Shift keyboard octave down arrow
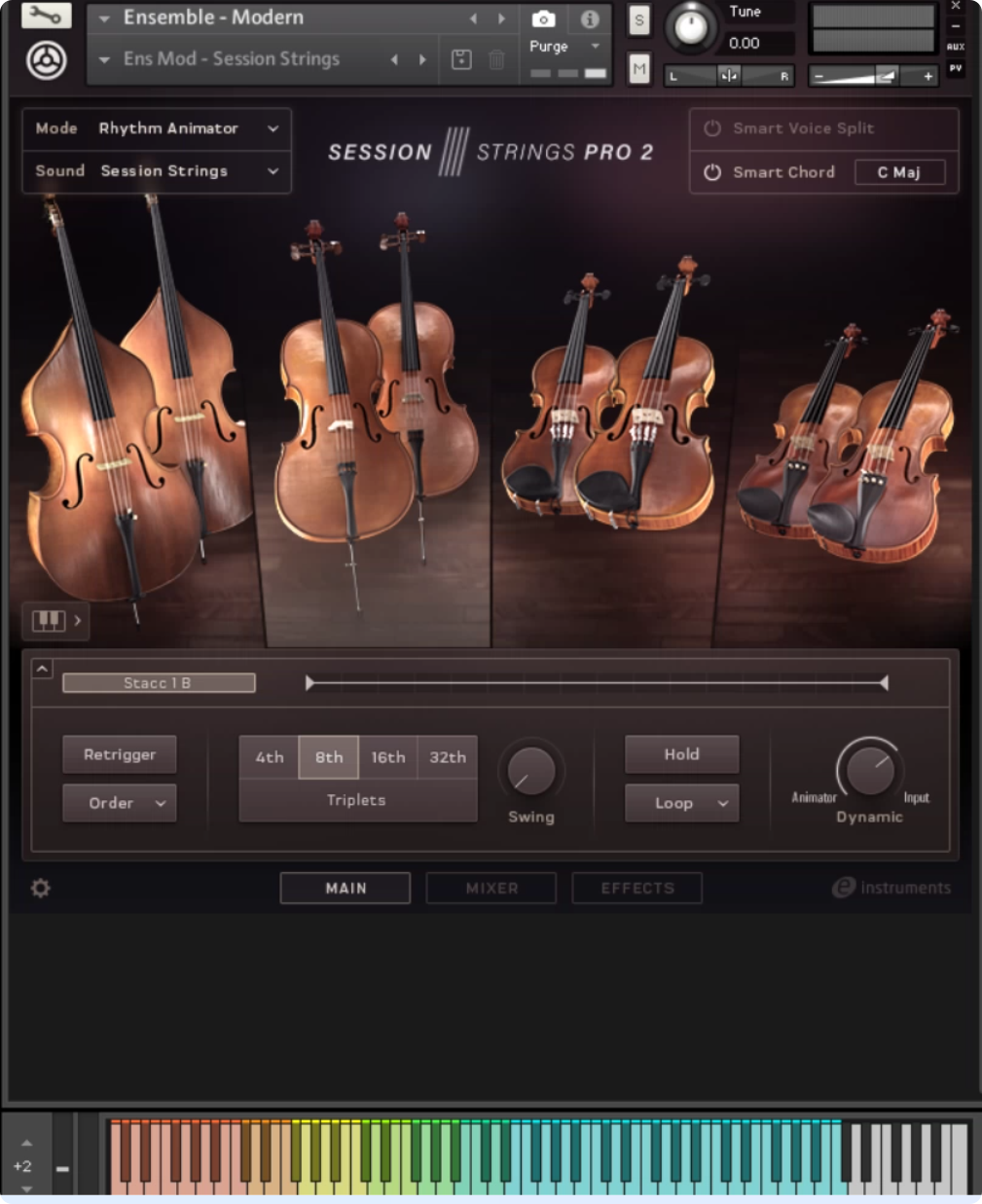982x1204 pixels. [26, 1188]
